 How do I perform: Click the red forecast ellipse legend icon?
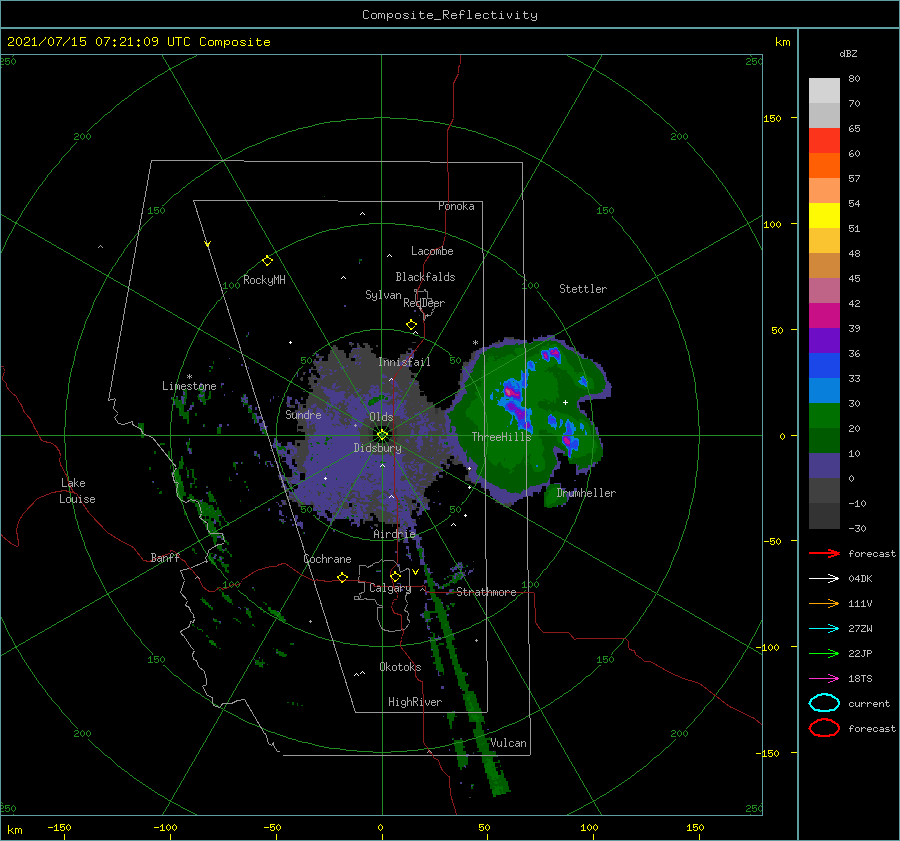tap(824, 728)
